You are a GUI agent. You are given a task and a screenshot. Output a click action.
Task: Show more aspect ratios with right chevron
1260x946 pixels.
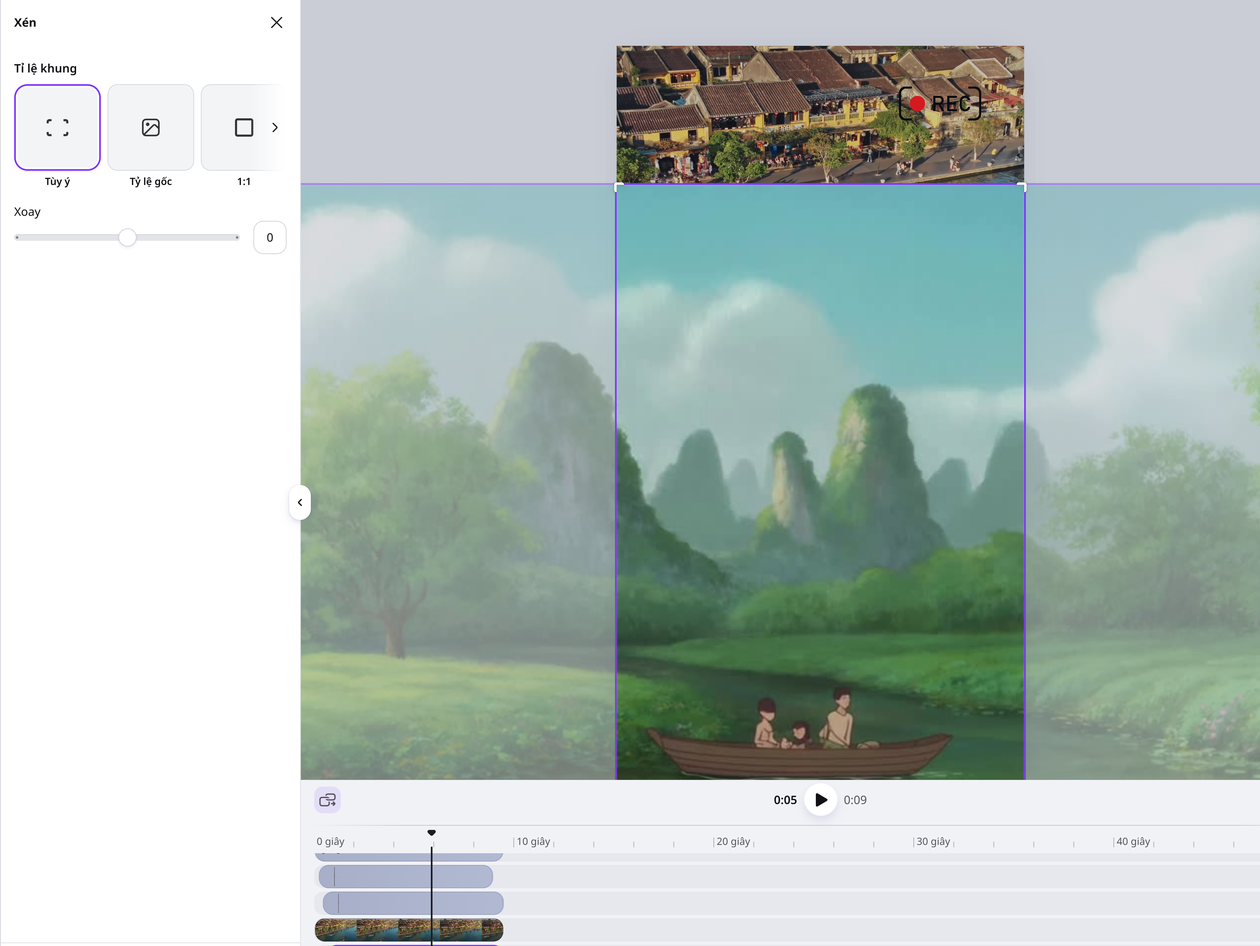pos(275,127)
